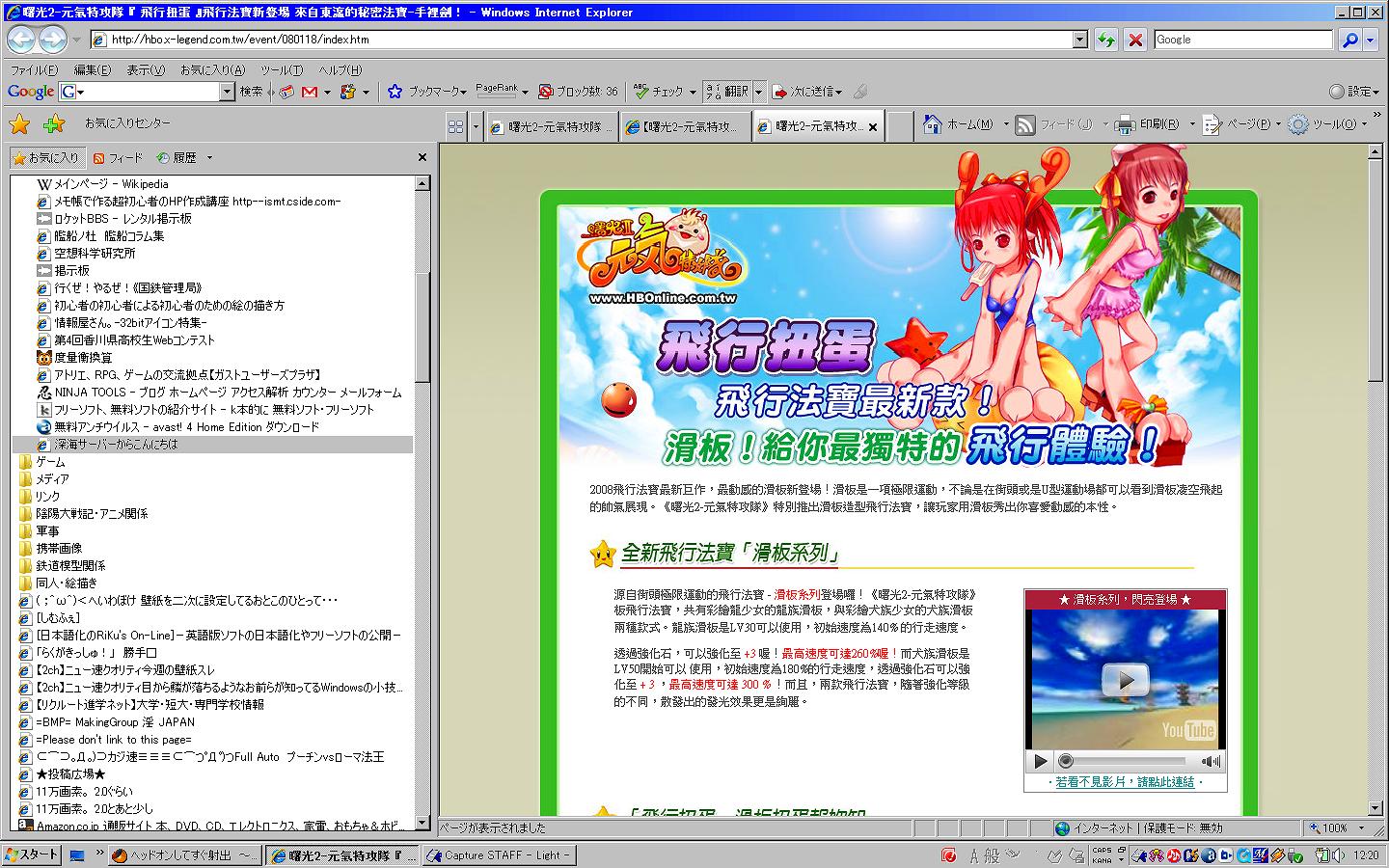The image size is (1389, 868).
Task: Click the play button under the video
Action: 1040,761
